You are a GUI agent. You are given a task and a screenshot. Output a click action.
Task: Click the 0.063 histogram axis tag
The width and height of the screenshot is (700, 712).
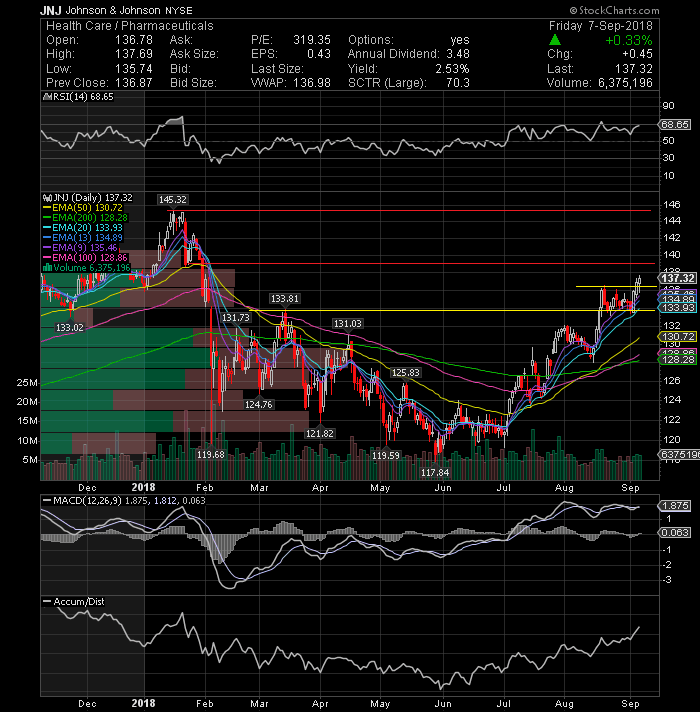click(x=675, y=533)
